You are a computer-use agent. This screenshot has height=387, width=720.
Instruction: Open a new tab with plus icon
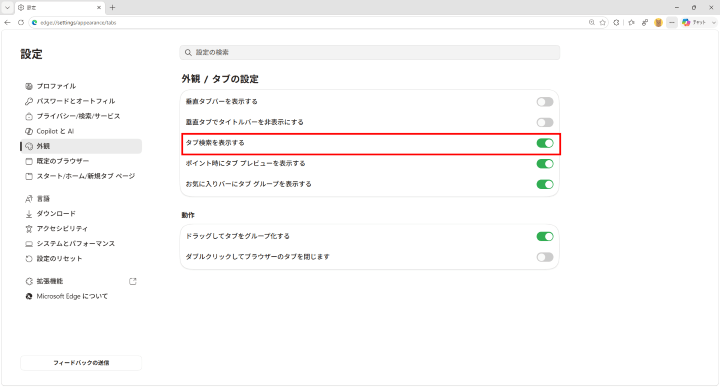point(112,7)
